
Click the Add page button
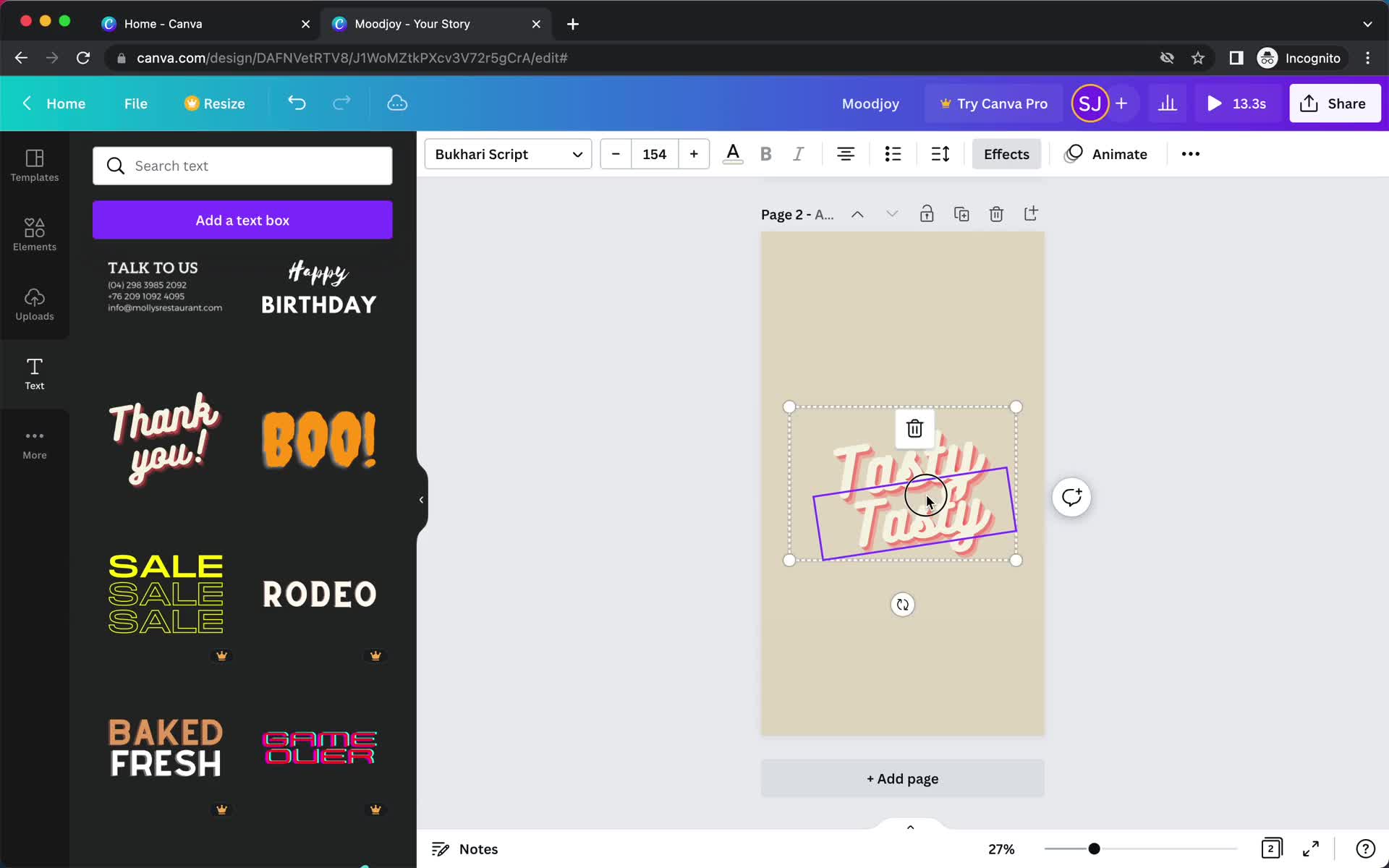pos(903,779)
